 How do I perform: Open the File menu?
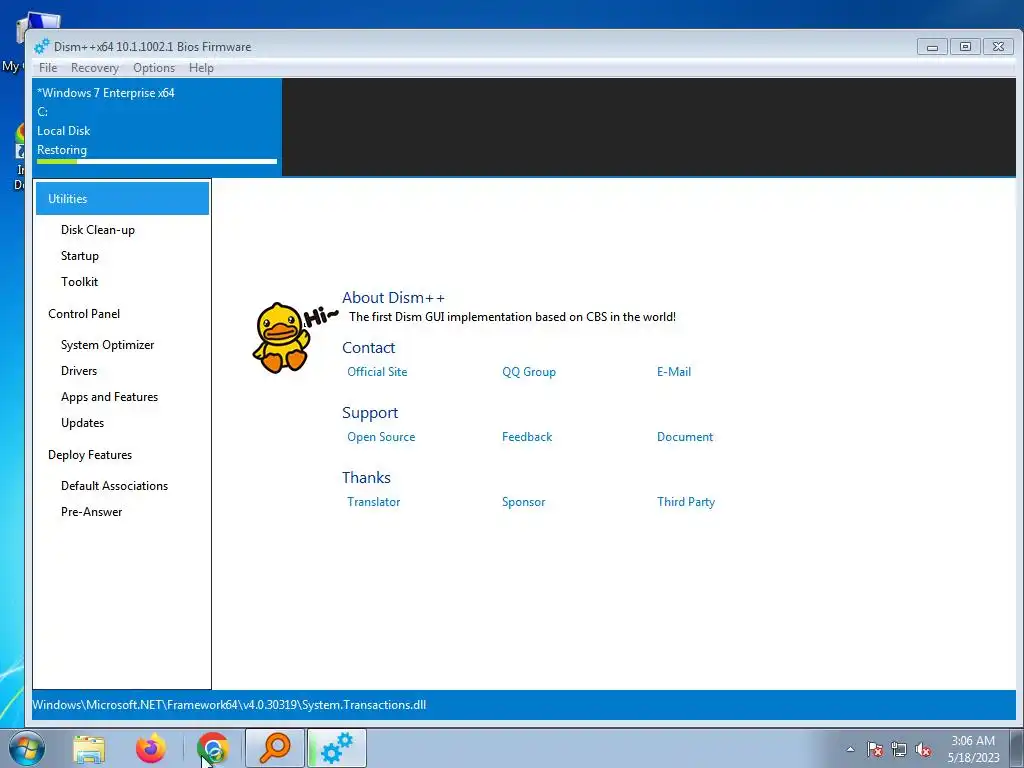(x=48, y=68)
